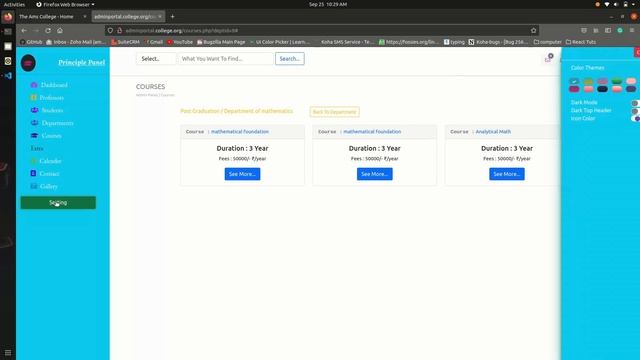This screenshot has height=360, width=640.
Task: Open Gallery from sidebar menu
Action: (x=49, y=186)
